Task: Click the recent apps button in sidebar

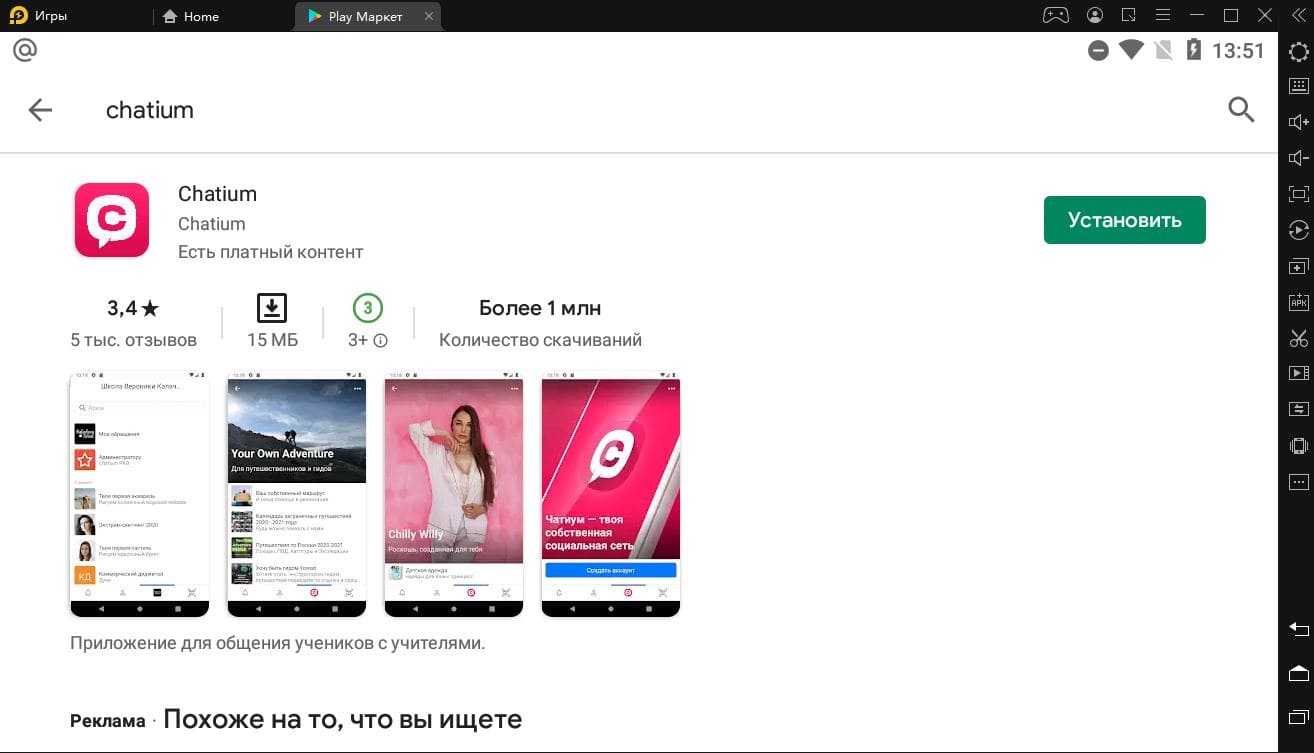Action: click(x=1298, y=716)
